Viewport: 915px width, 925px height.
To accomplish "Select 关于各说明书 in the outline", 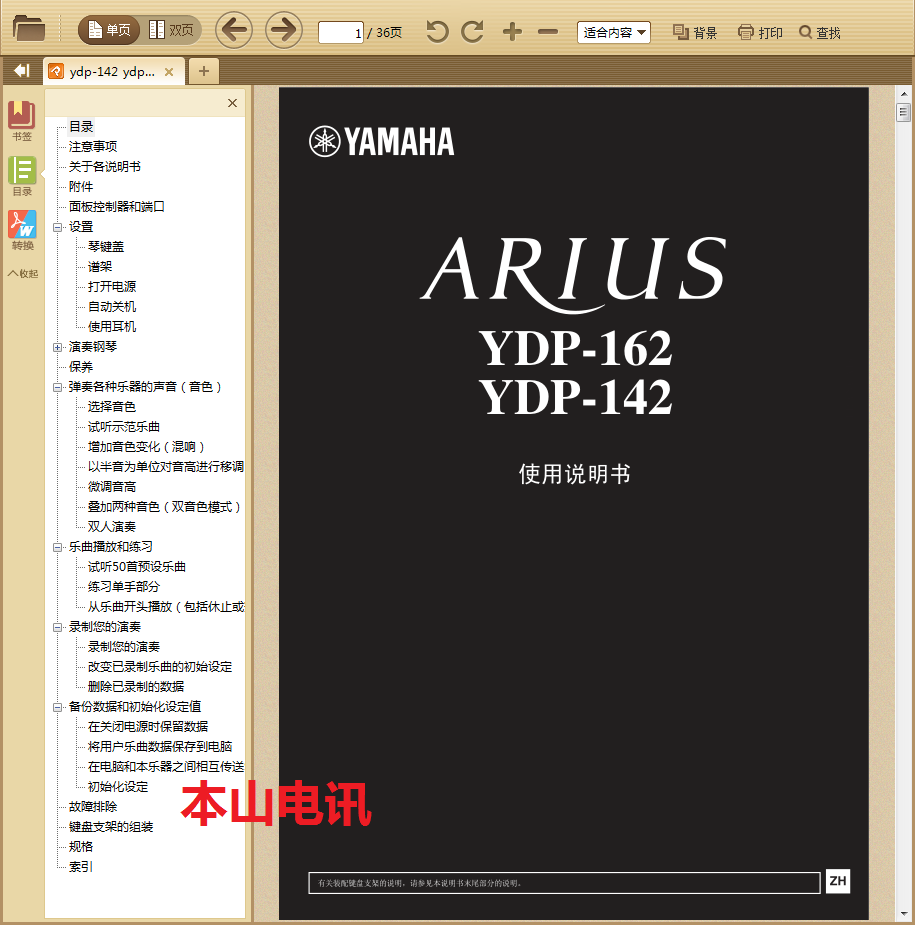I will [x=104, y=166].
